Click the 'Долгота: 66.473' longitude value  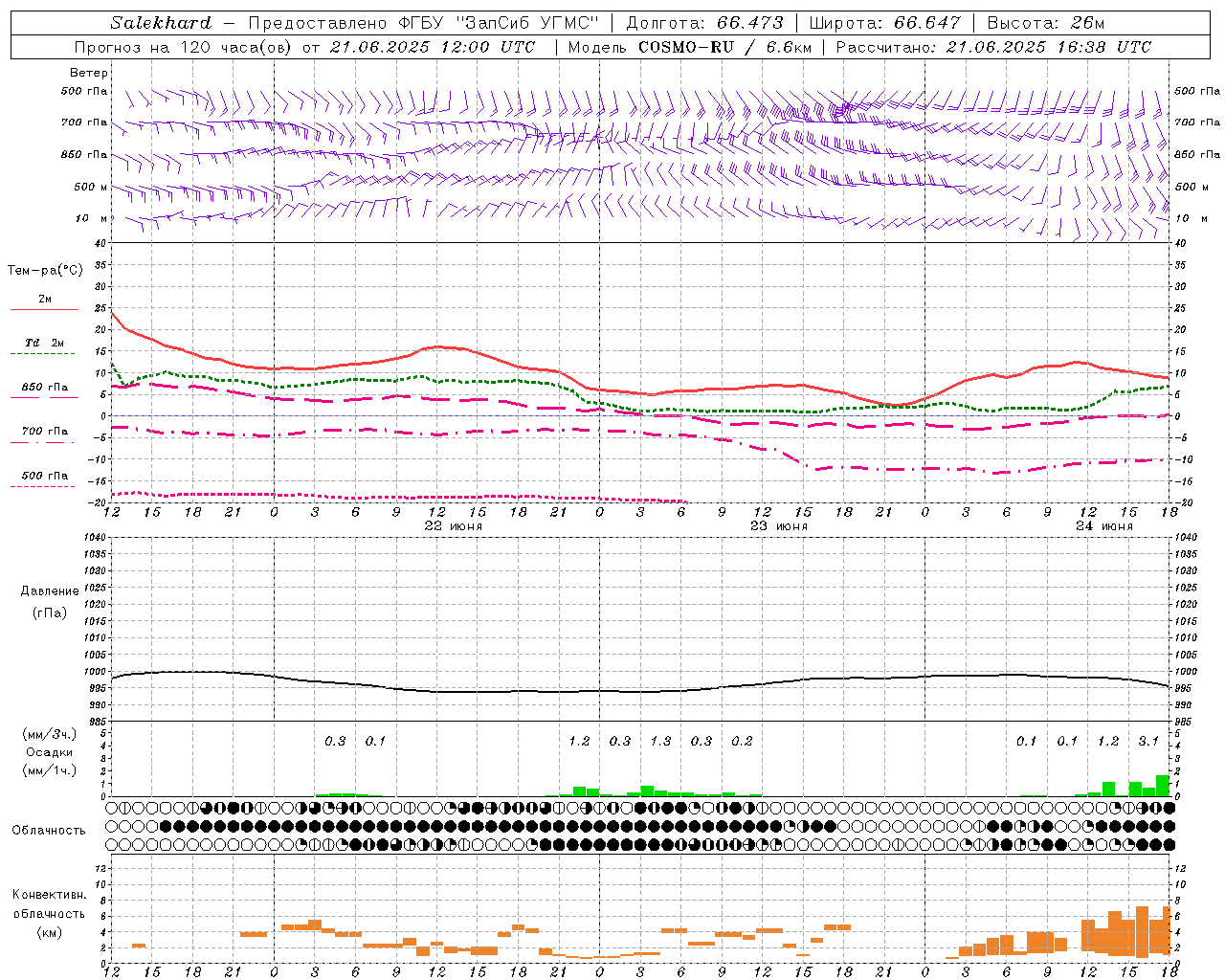pos(704,23)
